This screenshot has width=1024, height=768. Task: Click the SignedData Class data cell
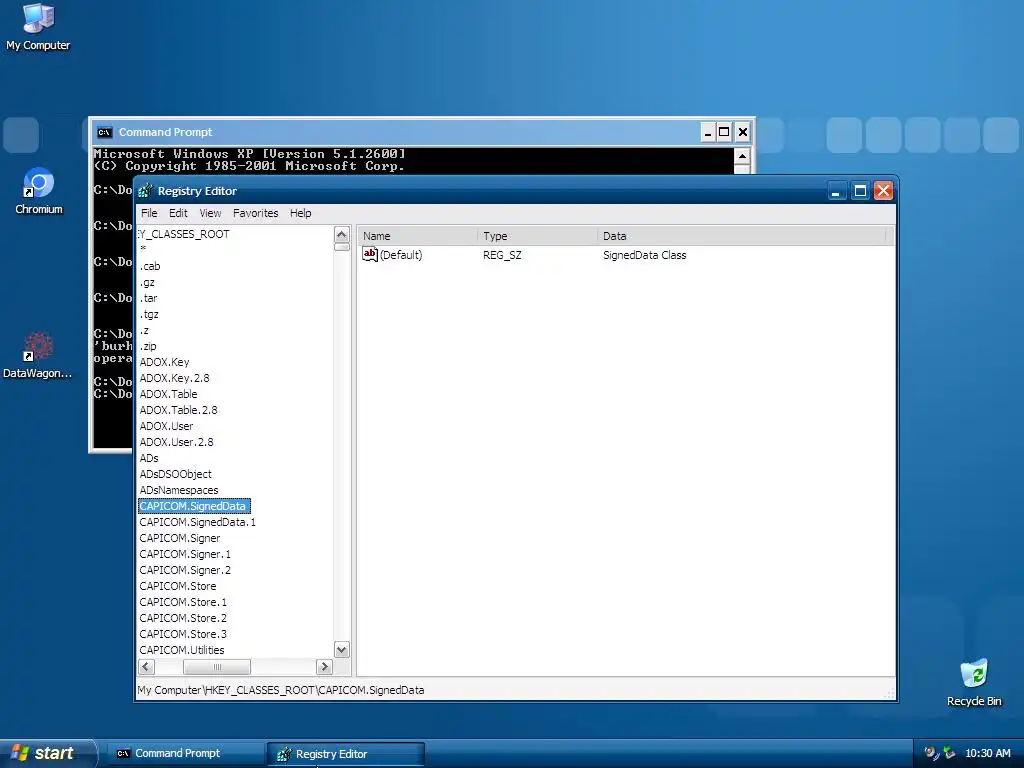click(x=645, y=255)
